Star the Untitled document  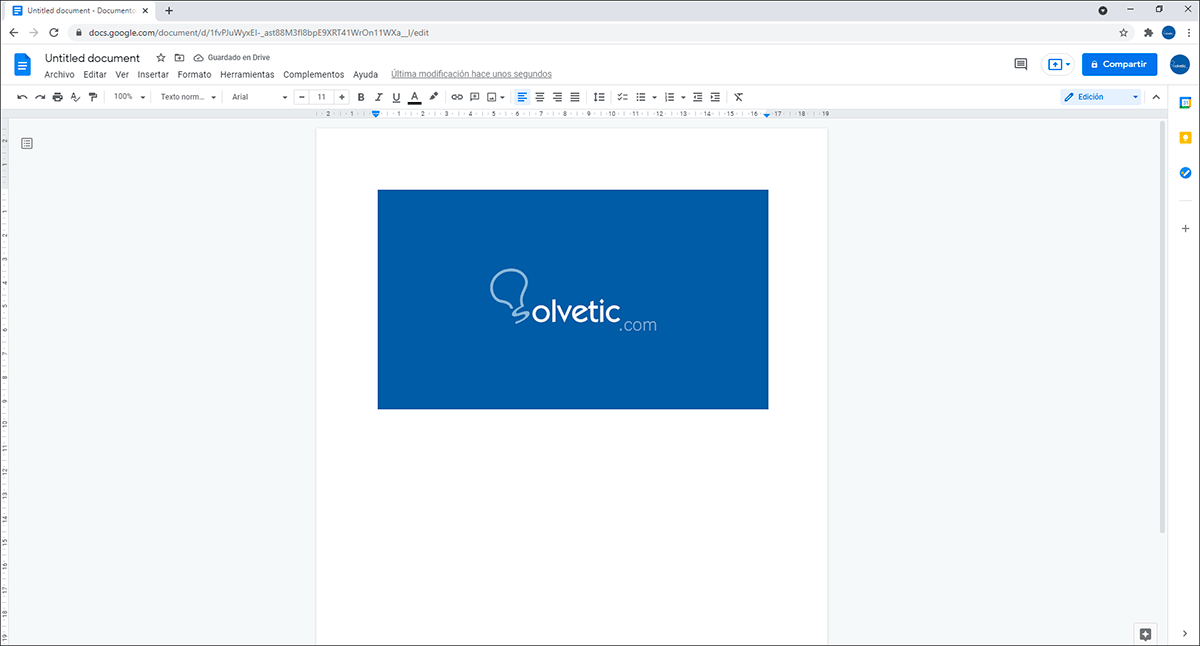point(161,58)
